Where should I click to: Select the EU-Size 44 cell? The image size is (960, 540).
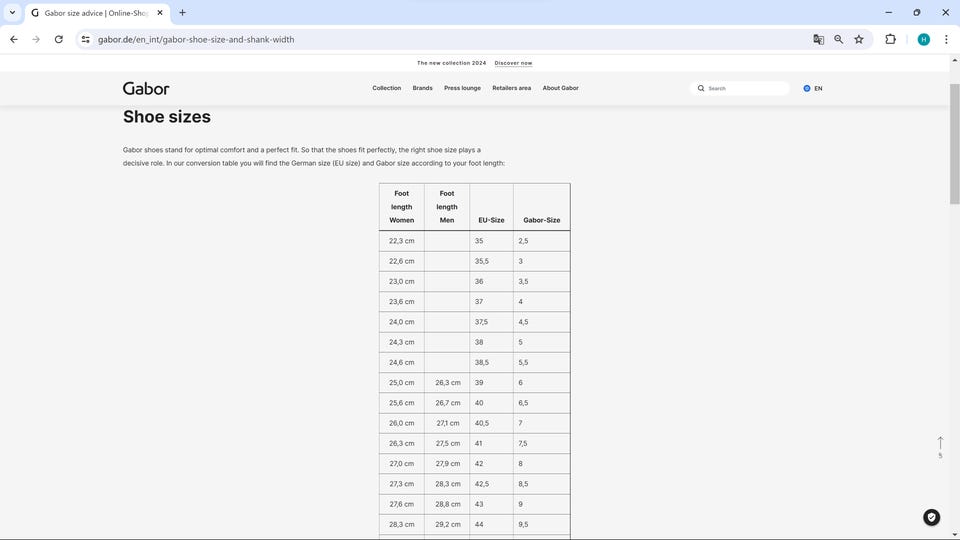pos(492,523)
